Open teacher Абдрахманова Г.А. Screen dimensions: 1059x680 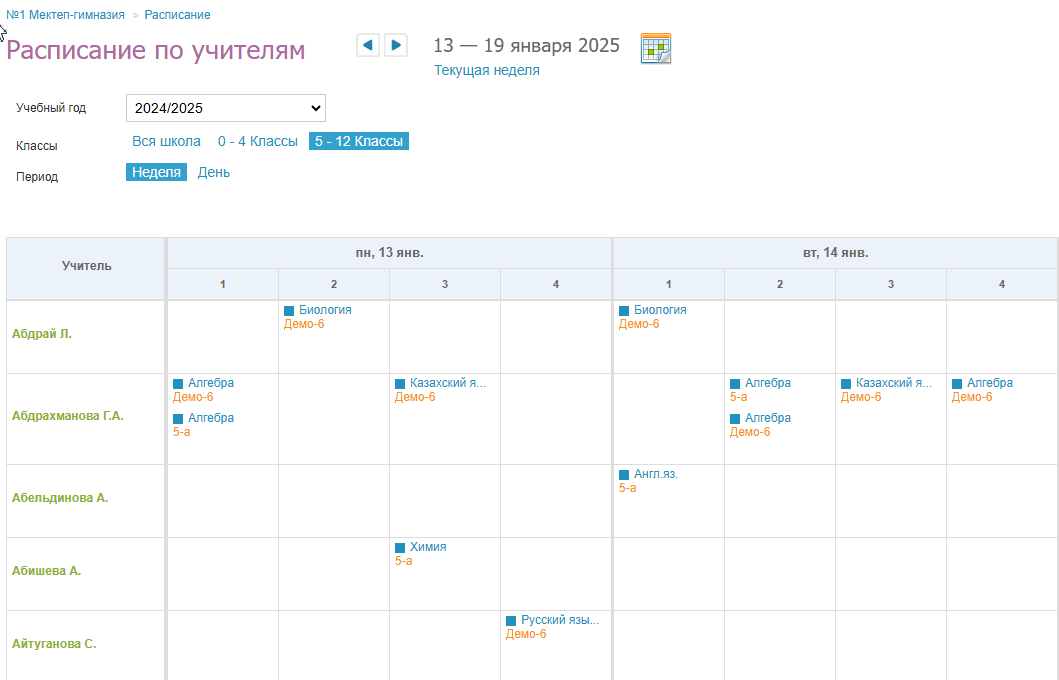(x=68, y=416)
